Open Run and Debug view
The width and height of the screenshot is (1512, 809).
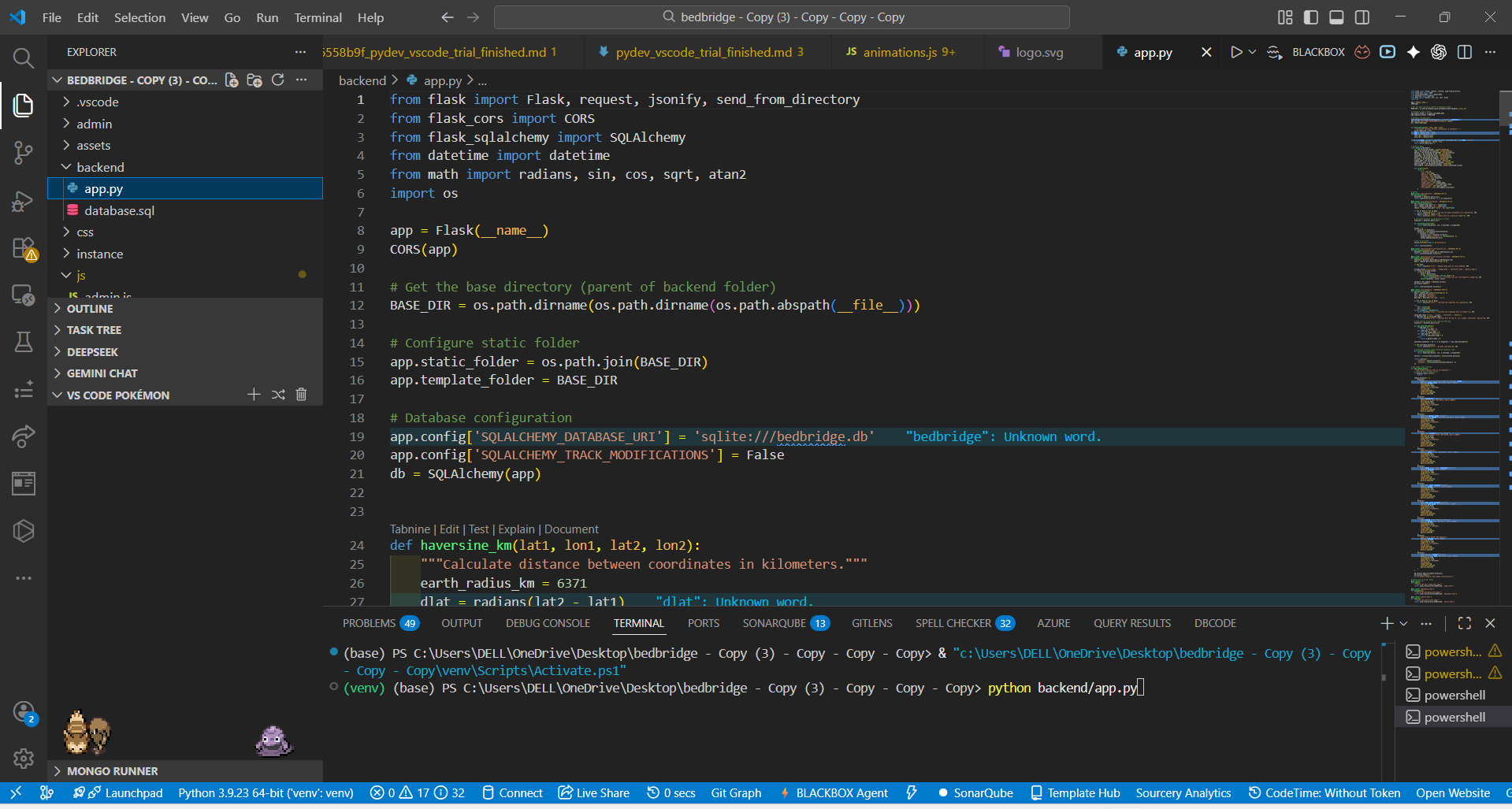(x=23, y=201)
